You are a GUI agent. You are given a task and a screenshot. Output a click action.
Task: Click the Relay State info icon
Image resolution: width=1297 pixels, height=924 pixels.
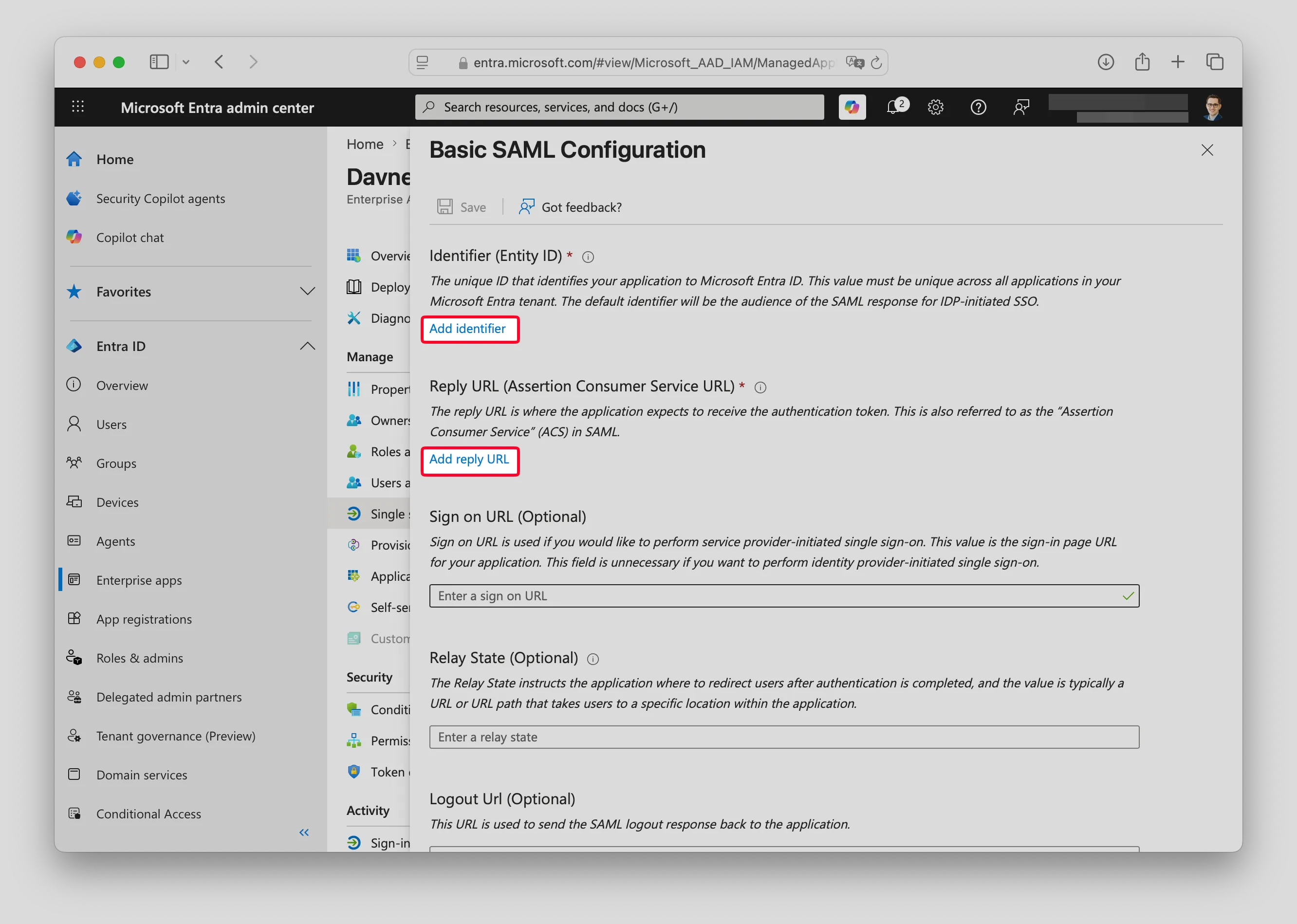tap(592, 659)
